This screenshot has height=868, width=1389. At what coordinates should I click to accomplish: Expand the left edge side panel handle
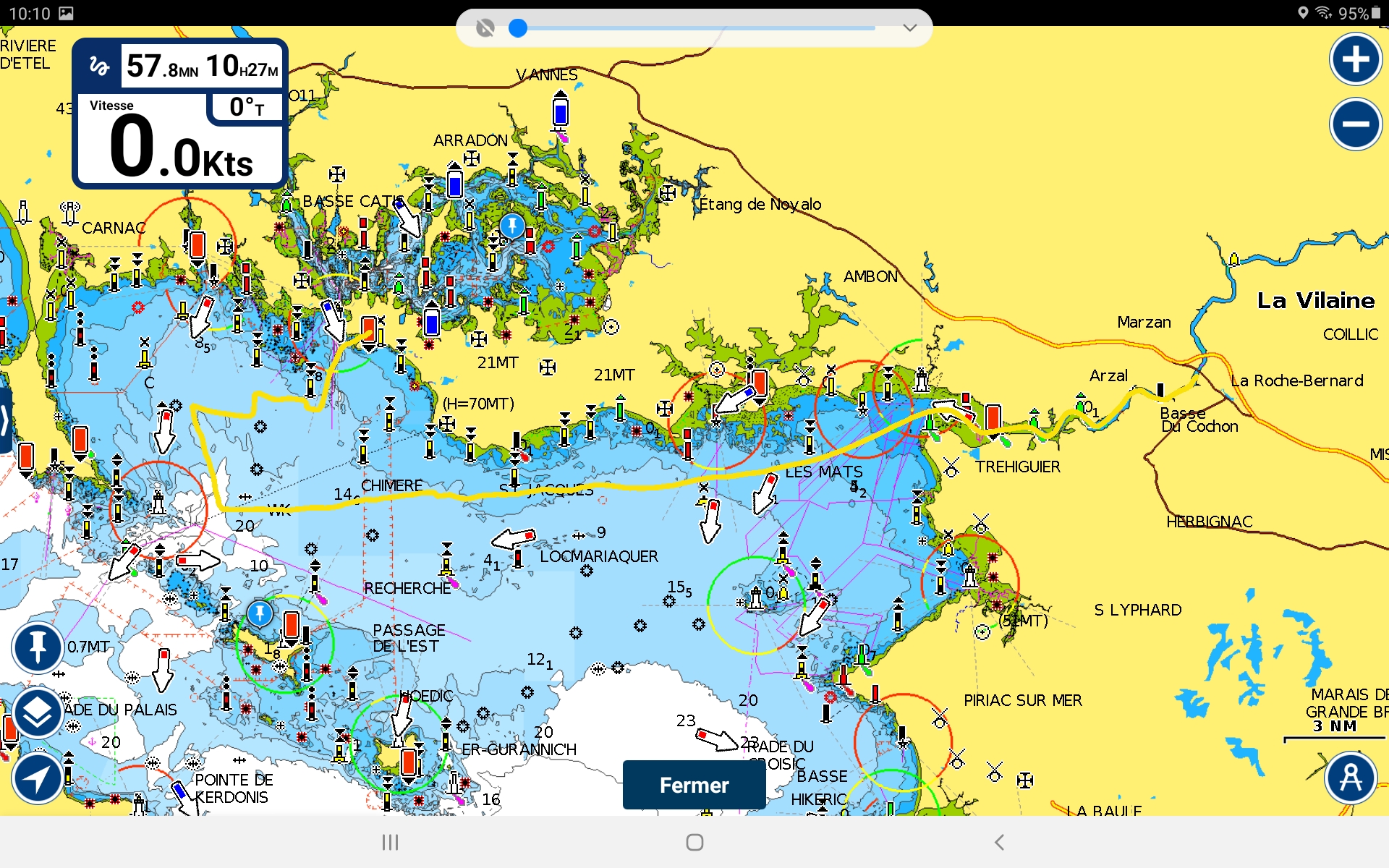tap(5, 420)
